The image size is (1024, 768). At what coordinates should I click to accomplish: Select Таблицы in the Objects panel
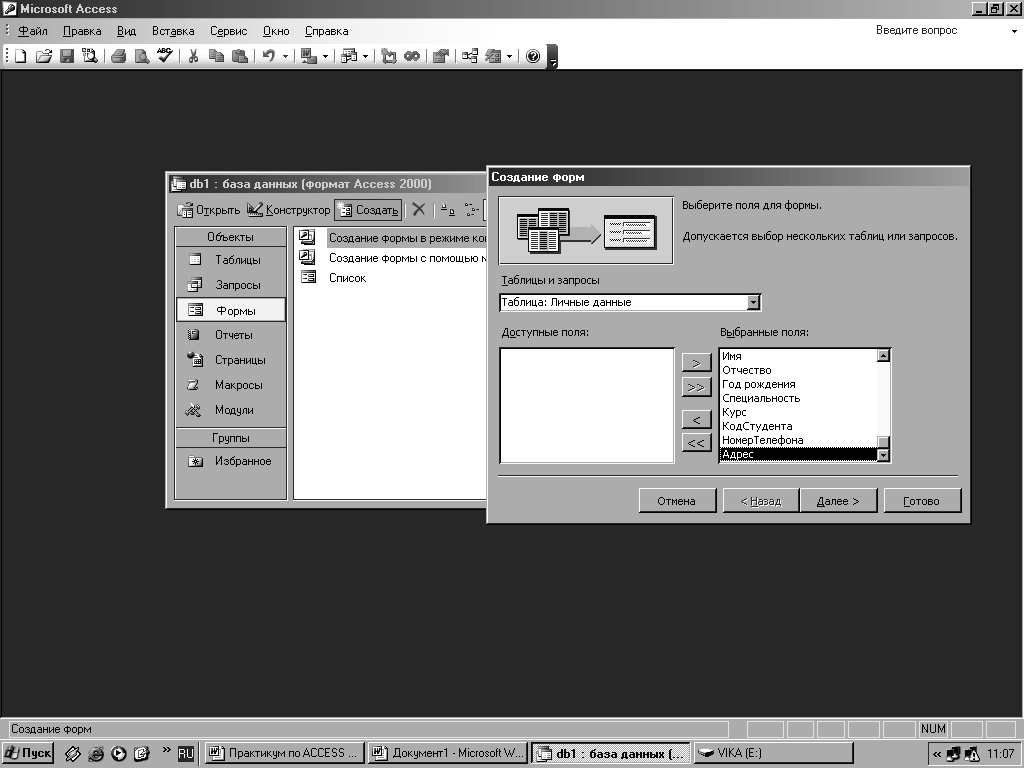coord(231,260)
